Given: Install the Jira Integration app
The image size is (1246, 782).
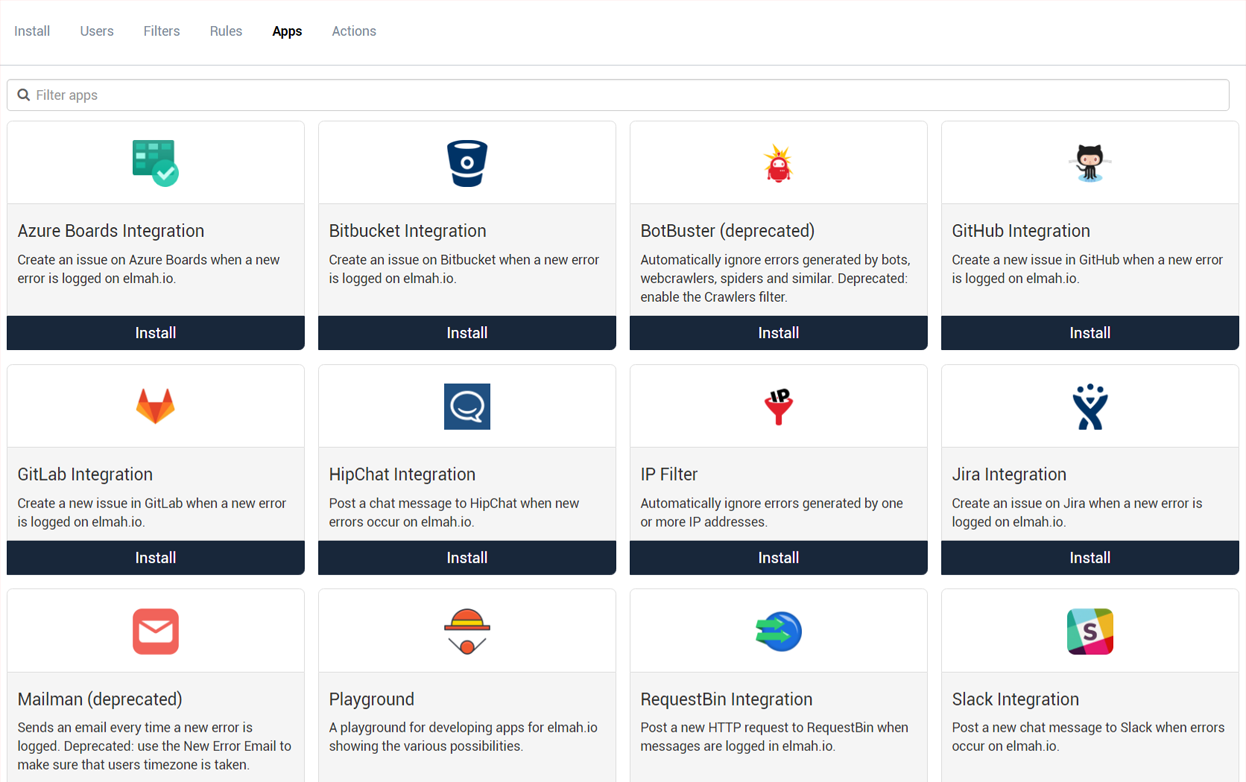Looking at the screenshot, I should tap(1089, 558).
